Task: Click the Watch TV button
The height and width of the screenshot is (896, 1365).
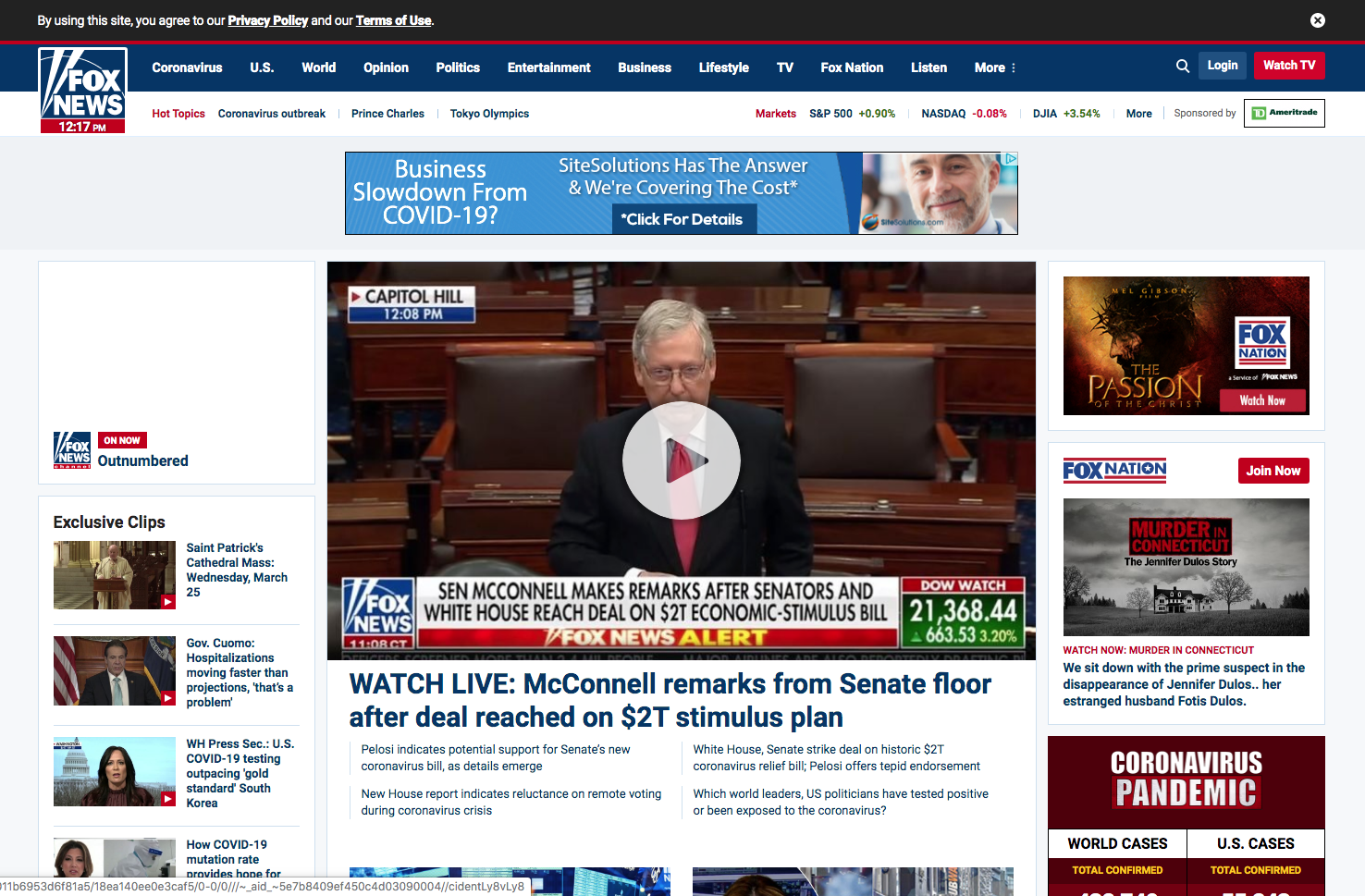Action: click(1289, 65)
